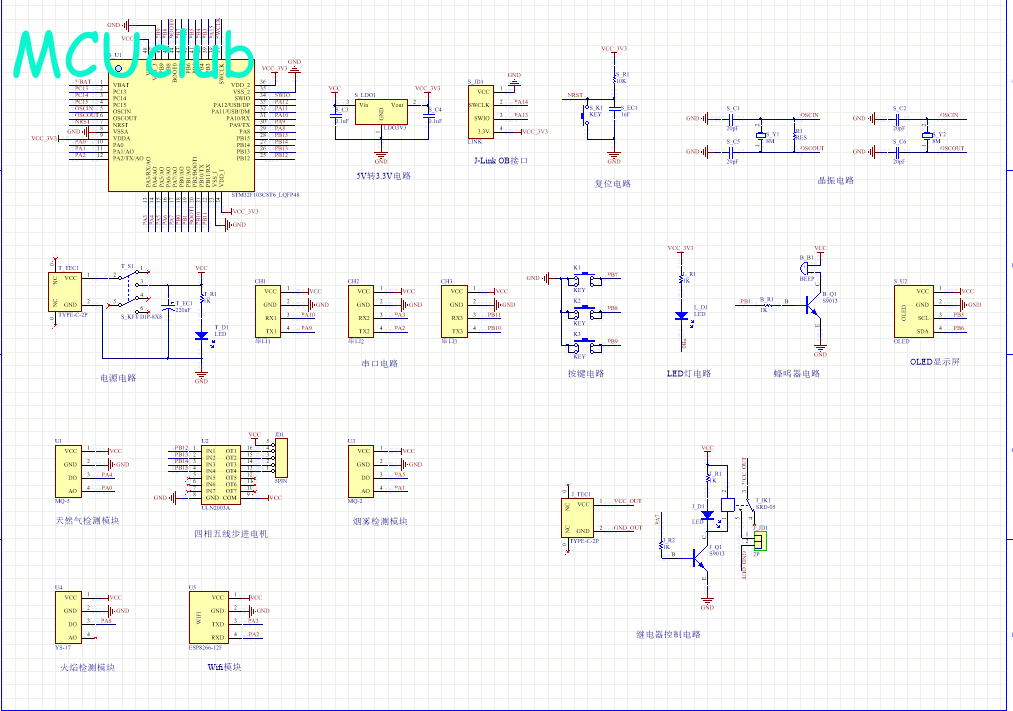1013x711 pixels.
Task: Select the J_JK1 SRD-05 relay symbol
Action: coord(740,508)
